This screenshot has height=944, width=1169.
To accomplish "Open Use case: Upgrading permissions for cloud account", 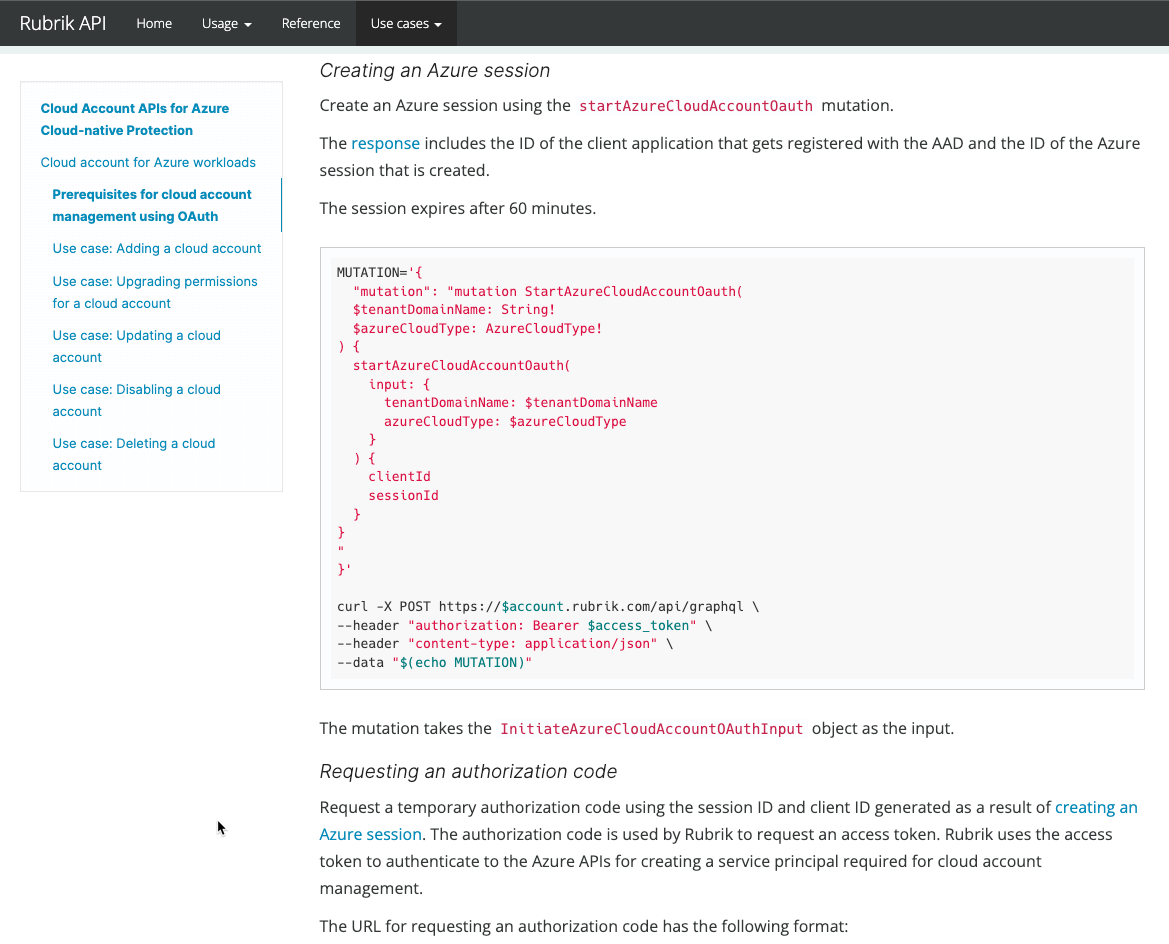I will pyautogui.click(x=155, y=292).
